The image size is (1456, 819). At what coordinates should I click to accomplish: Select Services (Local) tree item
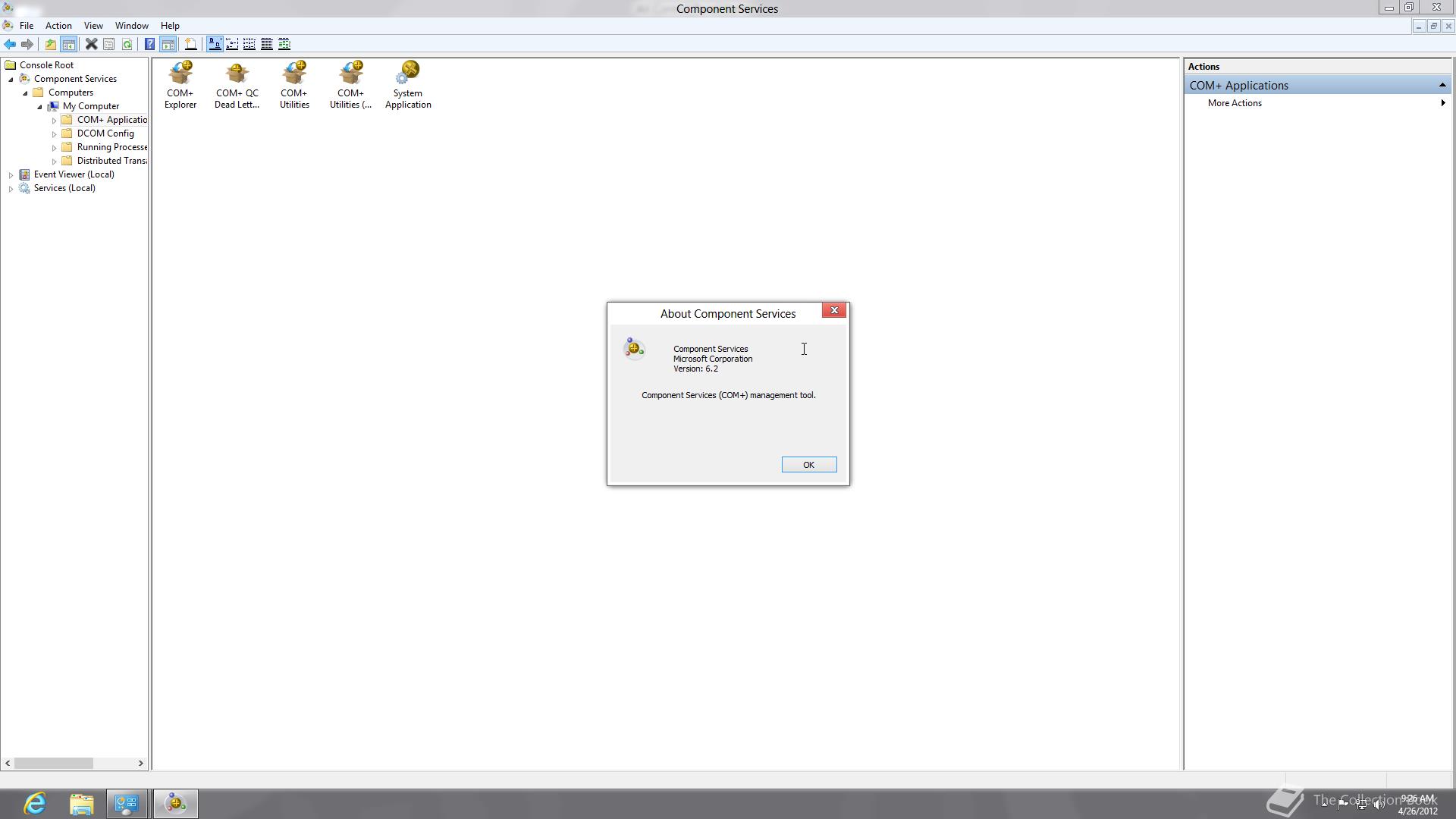click(64, 188)
